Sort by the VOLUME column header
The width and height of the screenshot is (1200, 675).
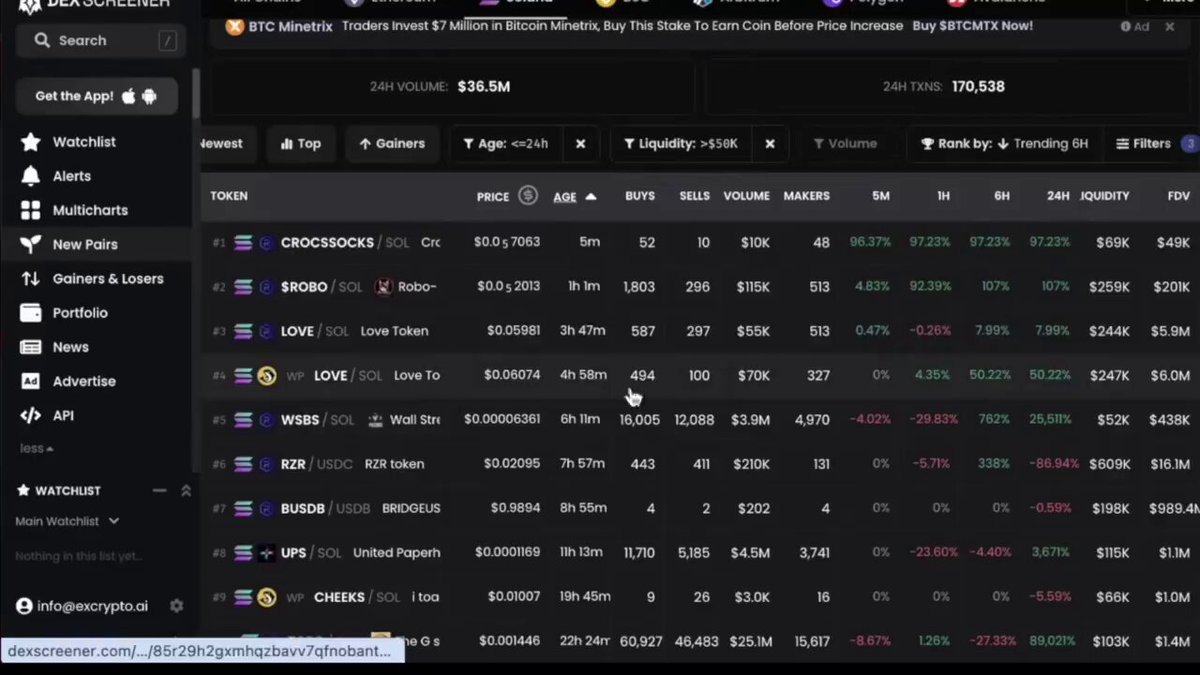click(747, 196)
